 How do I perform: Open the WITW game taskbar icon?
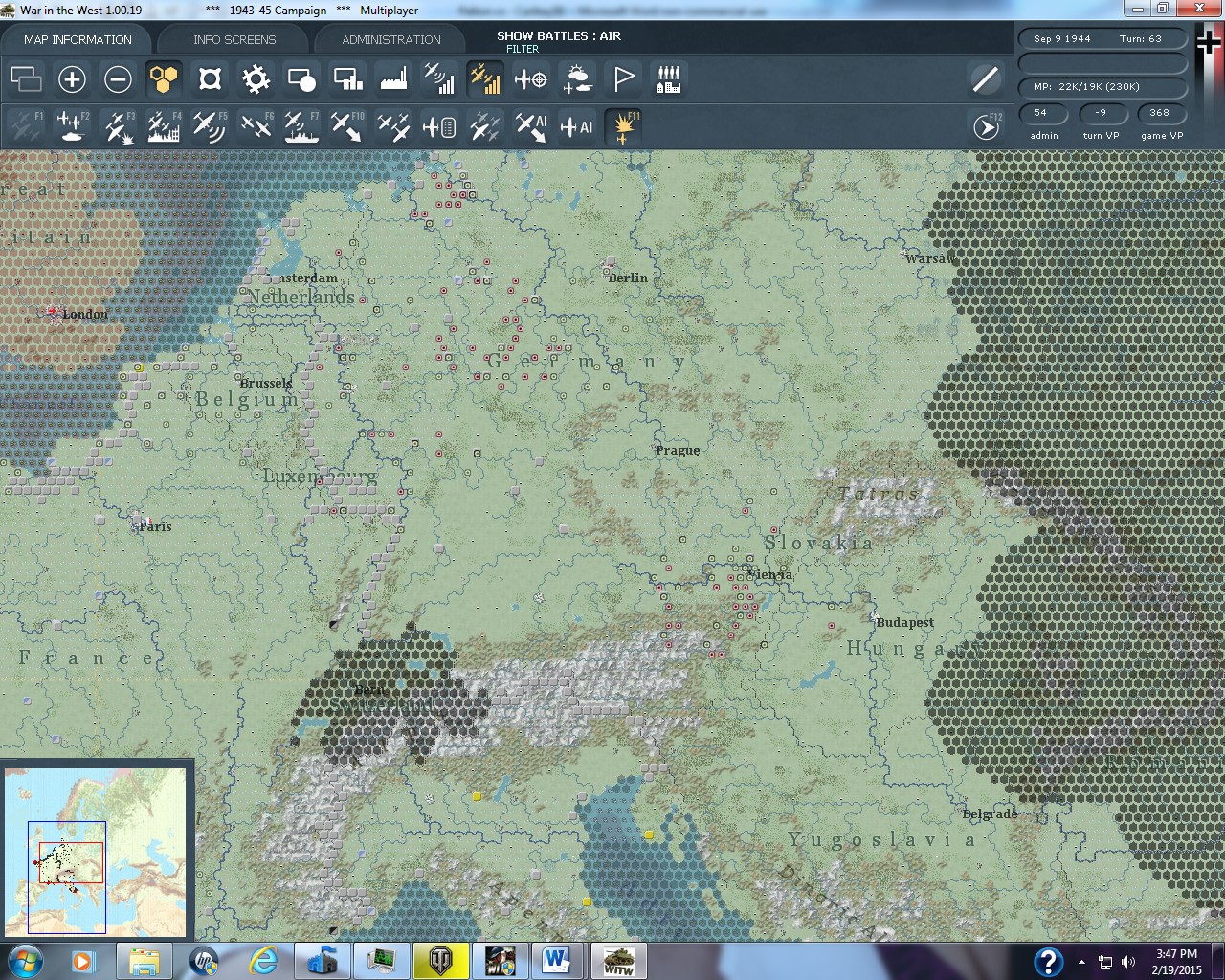pyautogui.click(x=618, y=961)
